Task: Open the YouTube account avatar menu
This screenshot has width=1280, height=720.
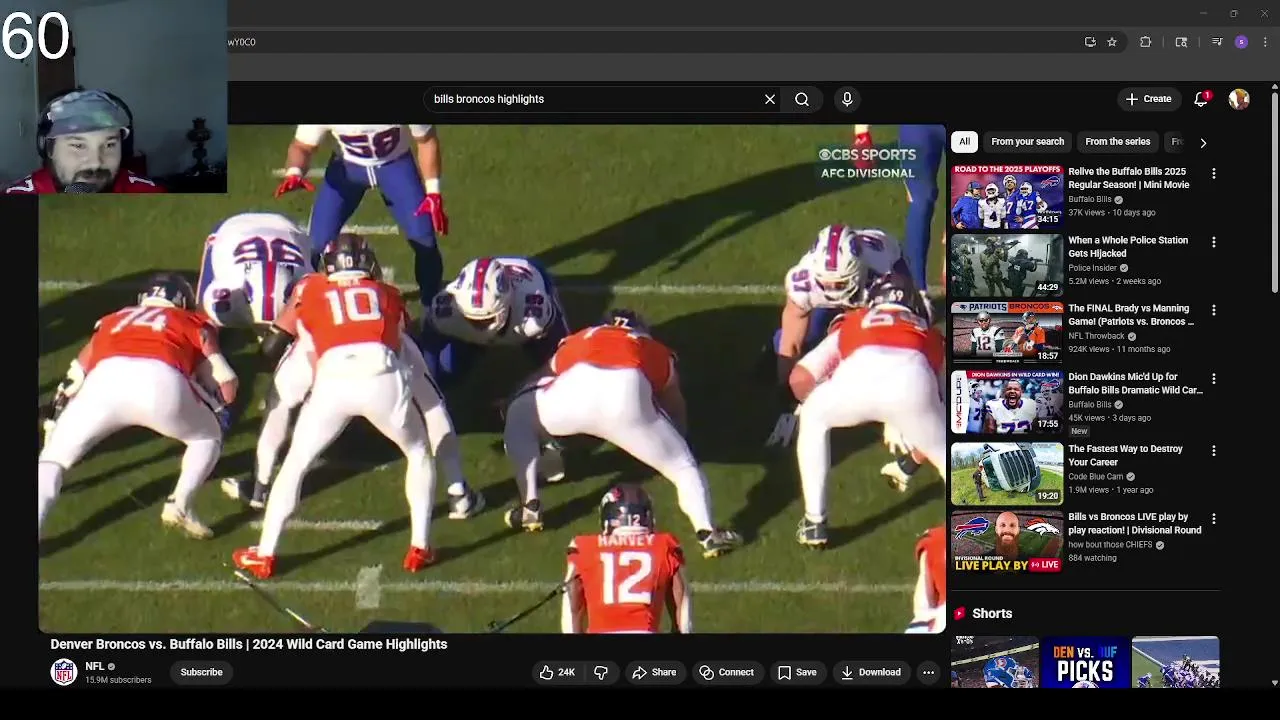Action: tap(1239, 99)
